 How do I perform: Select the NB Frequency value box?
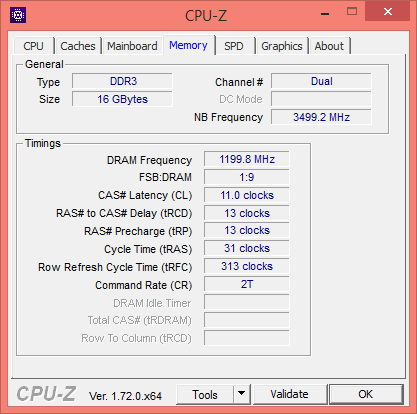click(x=321, y=117)
